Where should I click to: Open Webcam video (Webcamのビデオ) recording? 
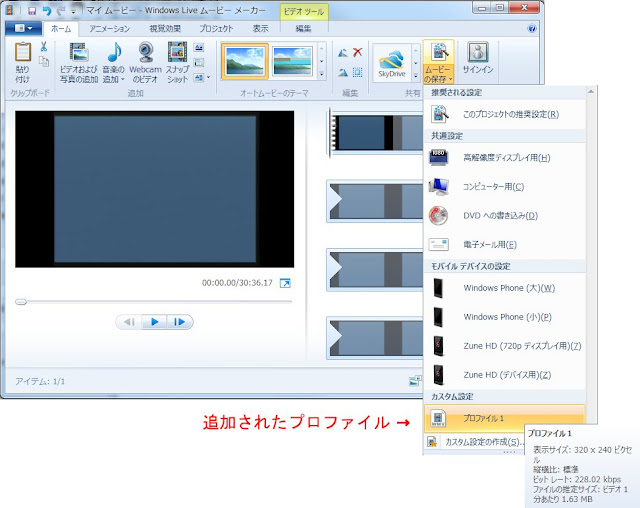pyautogui.click(x=145, y=62)
